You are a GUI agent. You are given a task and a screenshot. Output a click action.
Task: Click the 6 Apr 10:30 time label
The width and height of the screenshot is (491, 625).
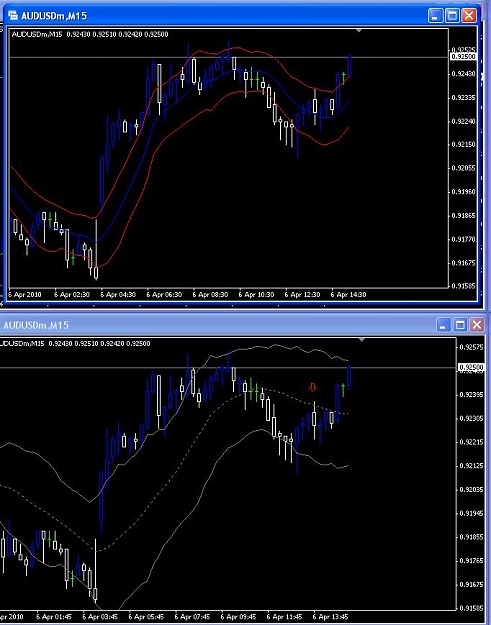pyautogui.click(x=256, y=295)
